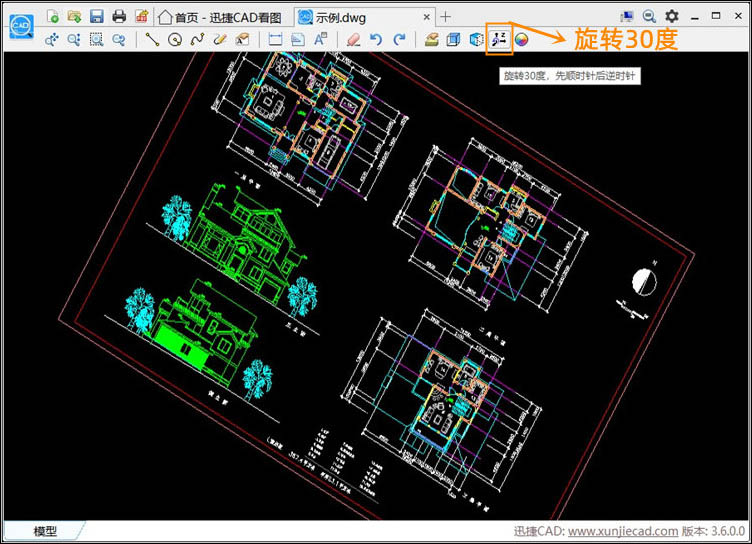The image size is (752, 544).
Task: Select the polyline curve tool
Action: click(197, 39)
